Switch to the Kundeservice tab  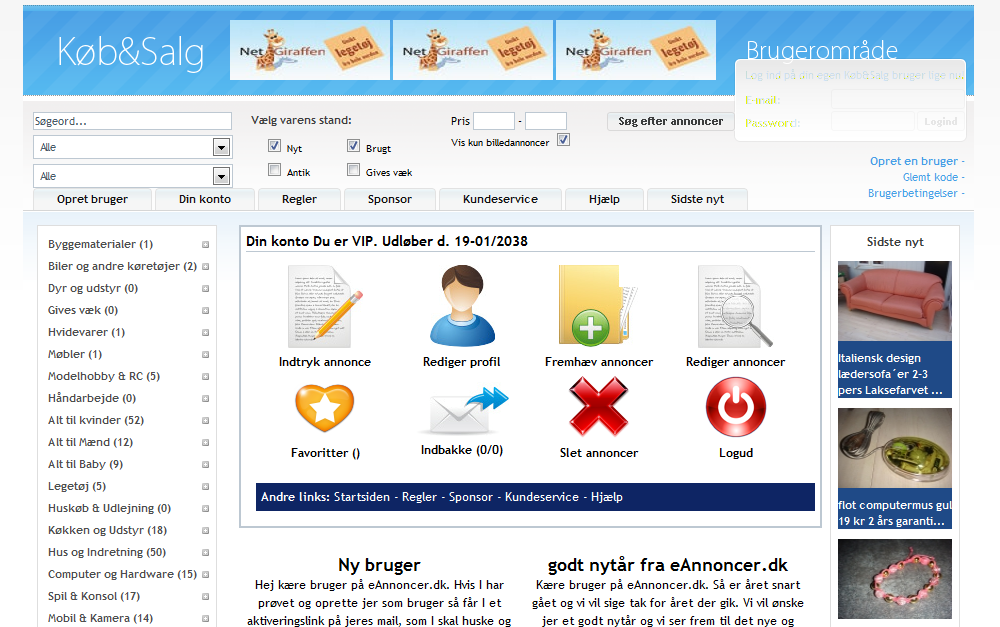click(x=499, y=199)
